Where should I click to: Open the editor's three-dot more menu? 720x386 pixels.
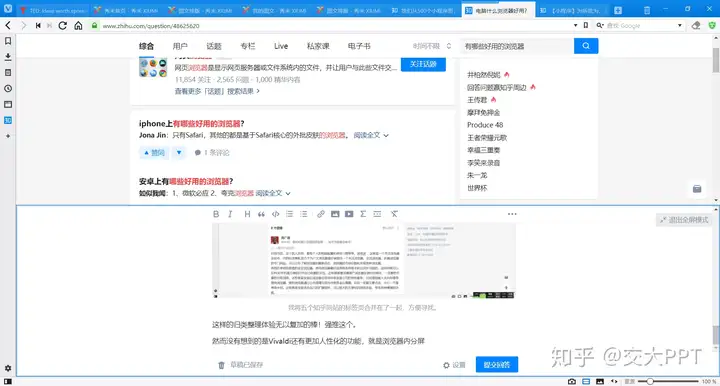point(512,214)
